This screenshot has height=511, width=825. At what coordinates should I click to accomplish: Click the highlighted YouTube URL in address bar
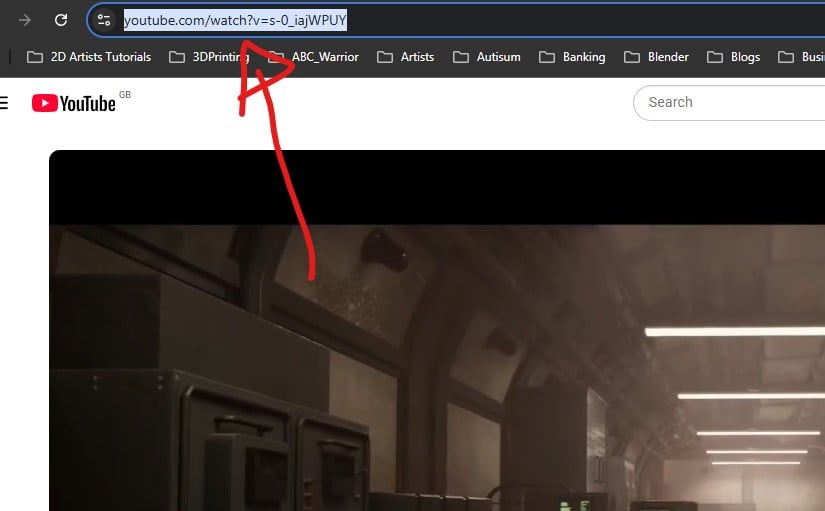(x=235, y=20)
